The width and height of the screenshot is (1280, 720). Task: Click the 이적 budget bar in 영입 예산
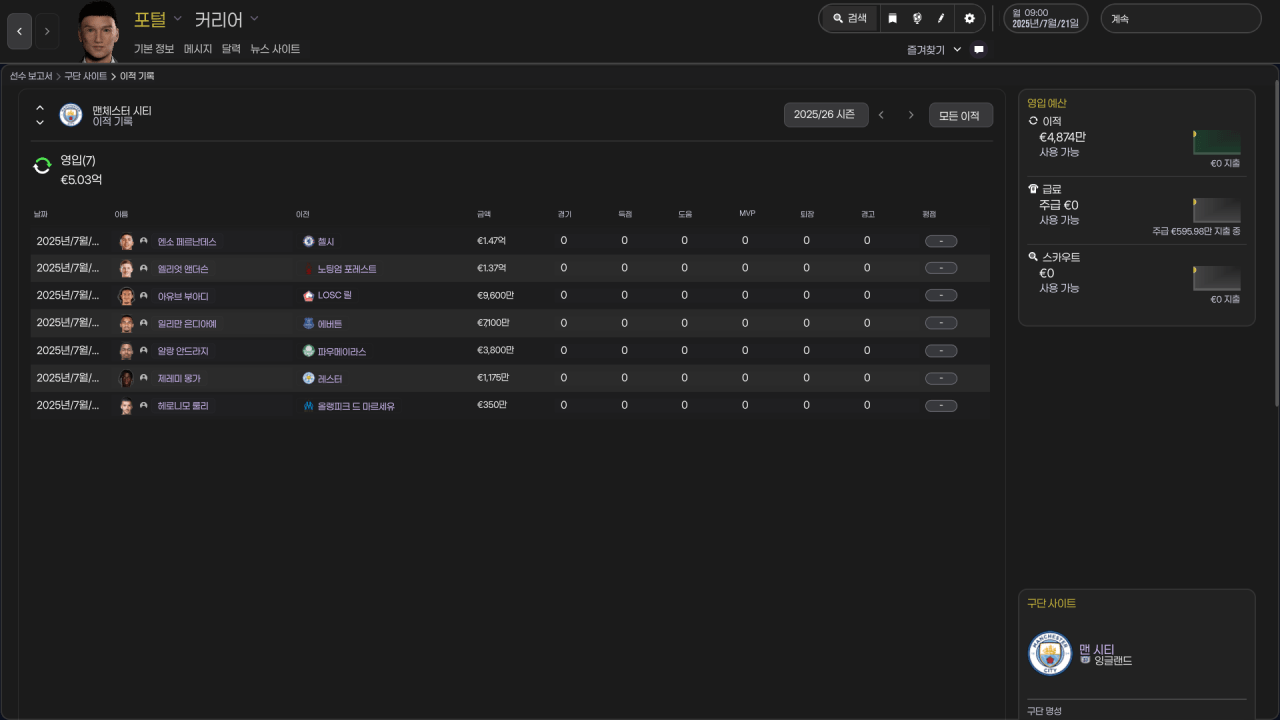point(1217,142)
